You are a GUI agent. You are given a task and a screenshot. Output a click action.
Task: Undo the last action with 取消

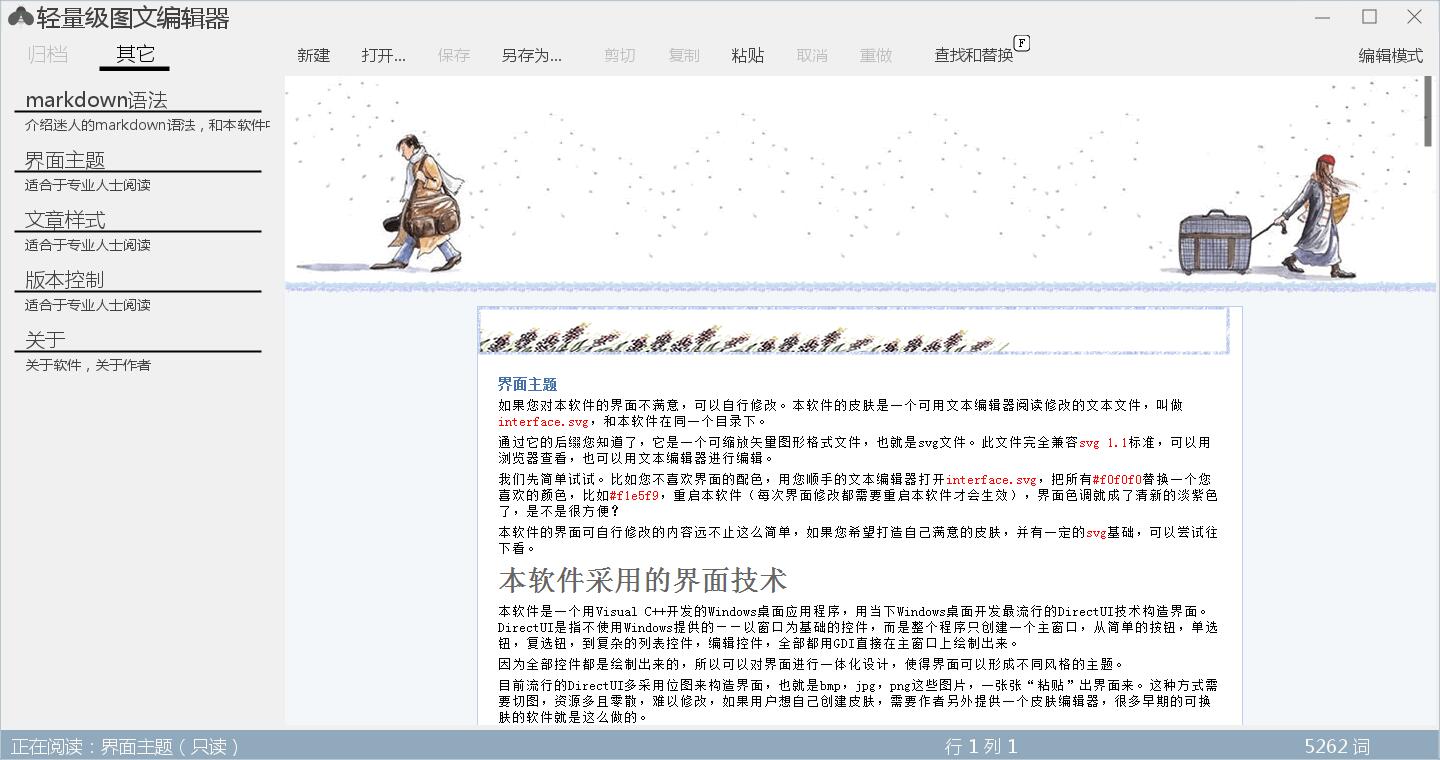click(x=811, y=56)
